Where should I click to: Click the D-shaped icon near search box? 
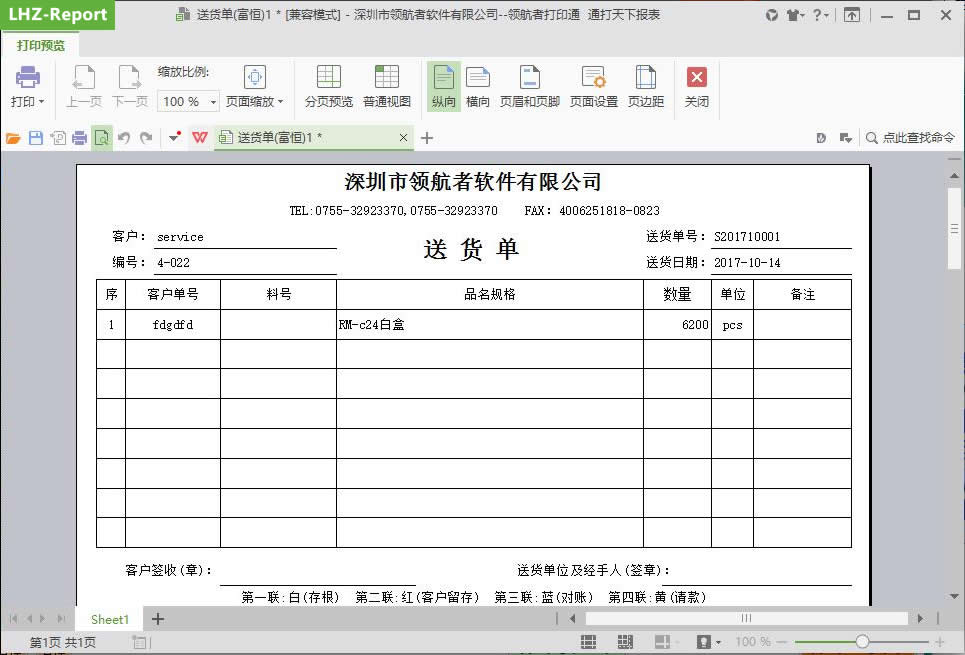[x=821, y=138]
